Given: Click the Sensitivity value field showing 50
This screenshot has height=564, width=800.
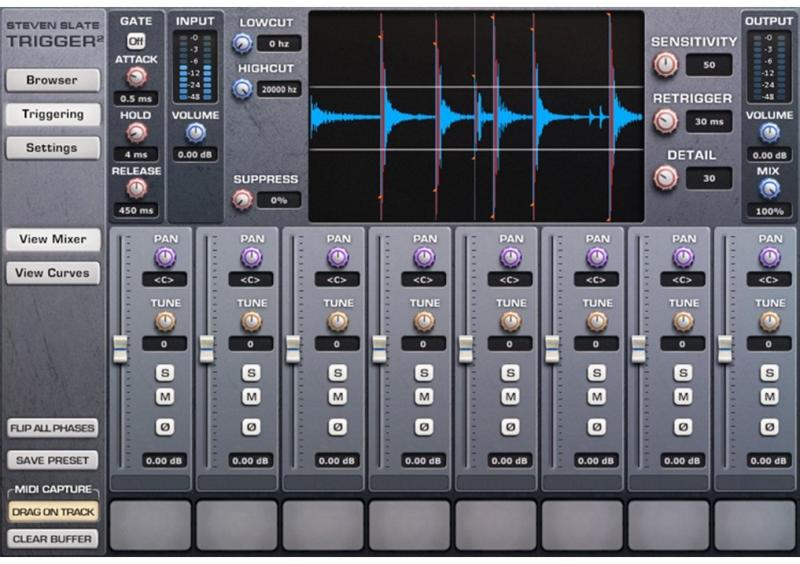Looking at the screenshot, I should click(709, 65).
